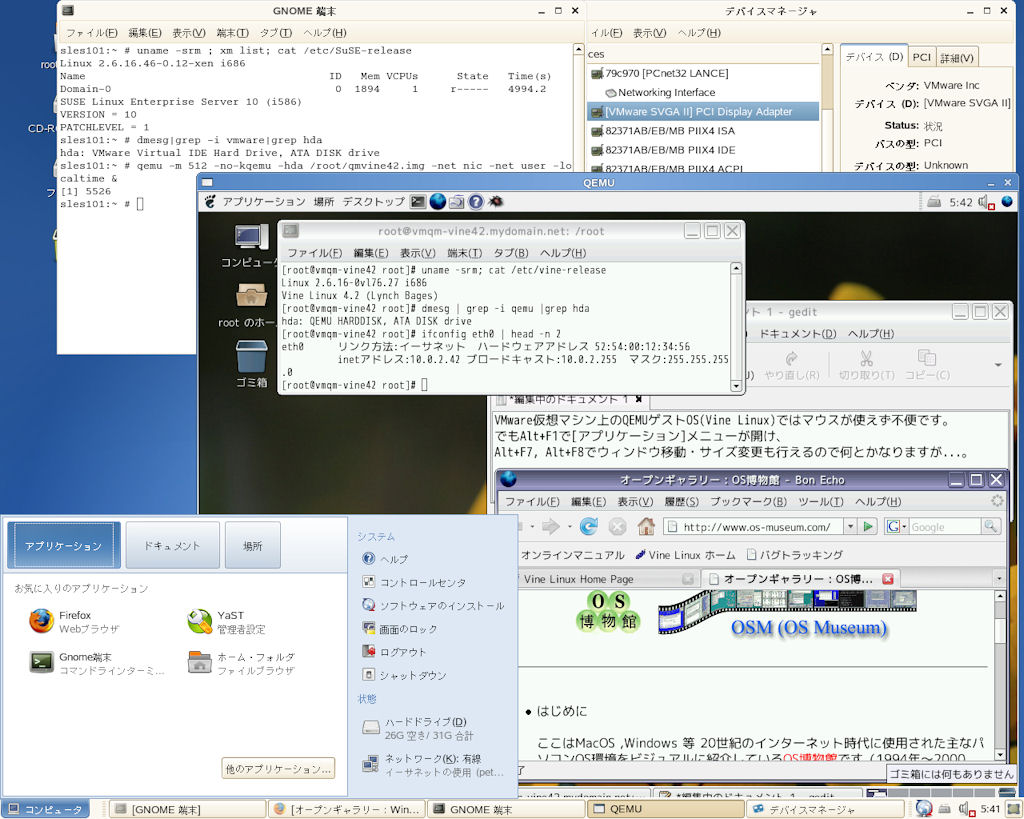Open ブックマーク menu in Bon Echo

748,502
